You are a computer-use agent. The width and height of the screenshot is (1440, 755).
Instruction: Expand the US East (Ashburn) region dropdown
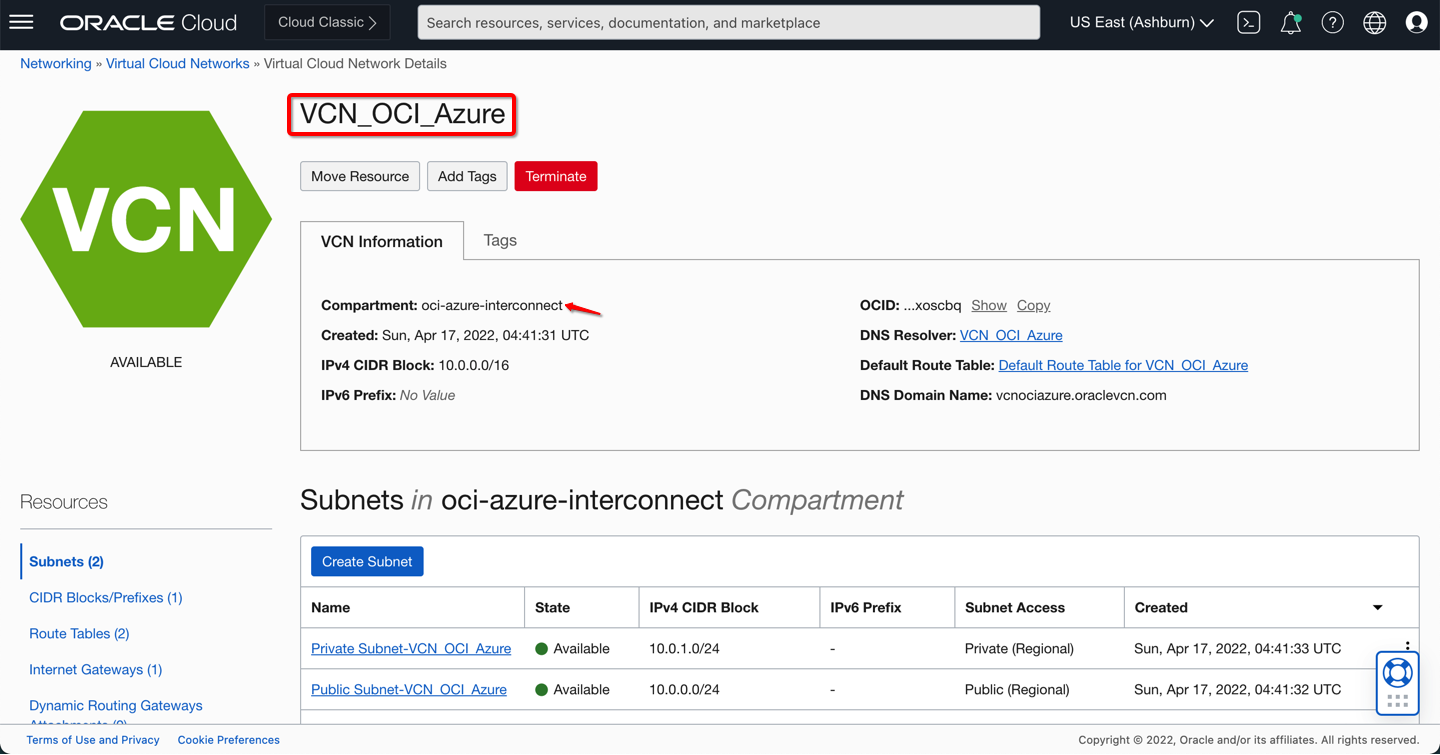[x=1141, y=22]
